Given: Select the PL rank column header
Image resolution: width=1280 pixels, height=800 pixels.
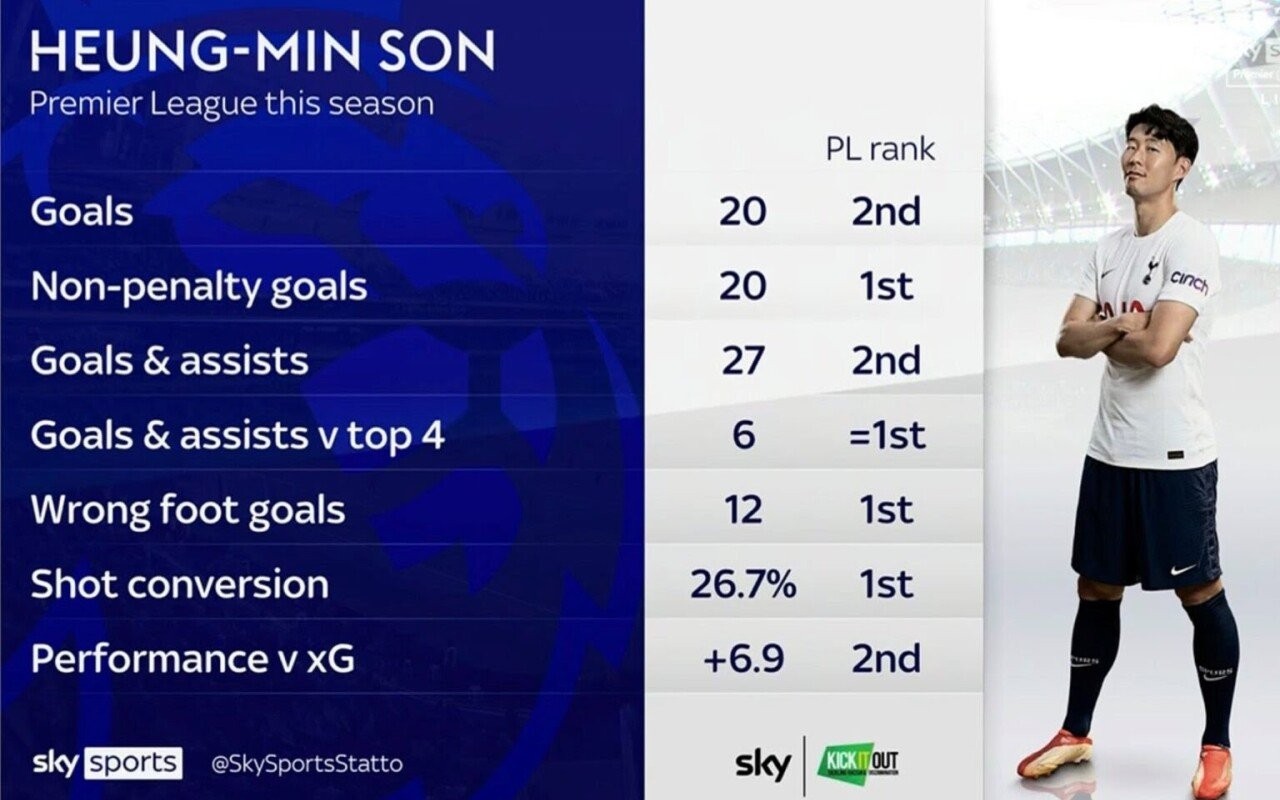Looking at the screenshot, I should pyautogui.click(x=880, y=149).
